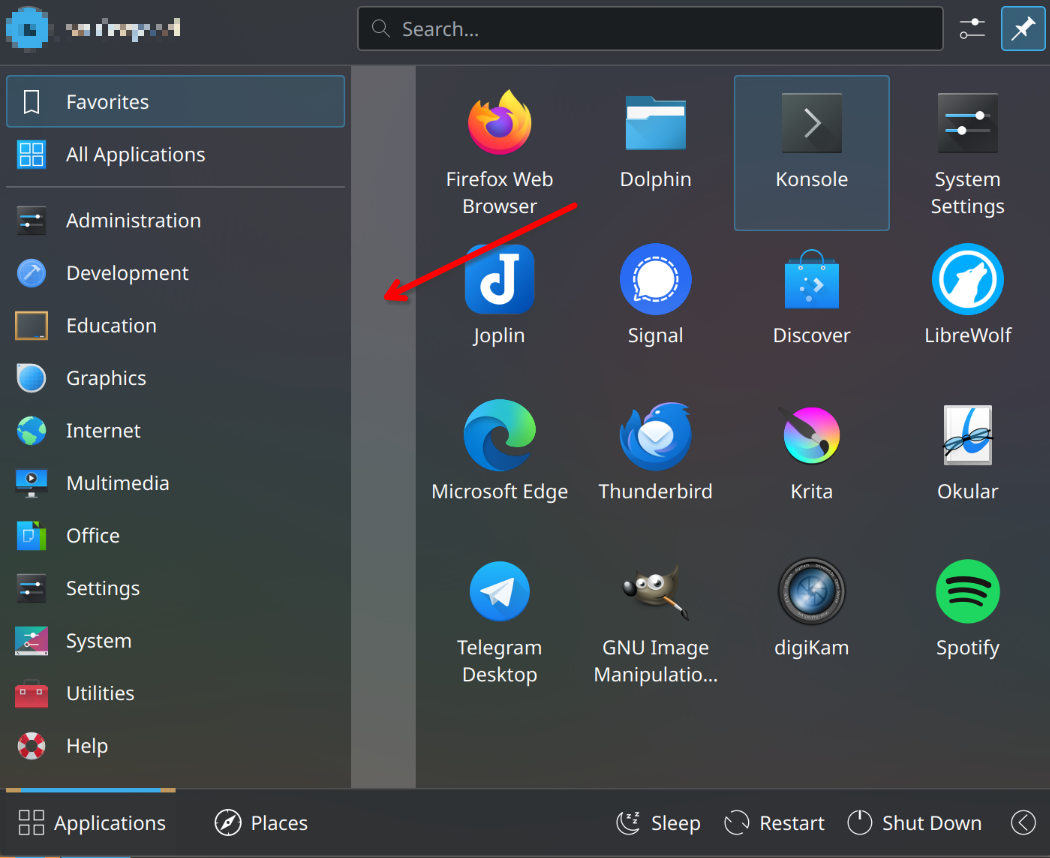This screenshot has height=858, width=1050.
Task: Launch Telegram Desktop
Action: pos(499,621)
